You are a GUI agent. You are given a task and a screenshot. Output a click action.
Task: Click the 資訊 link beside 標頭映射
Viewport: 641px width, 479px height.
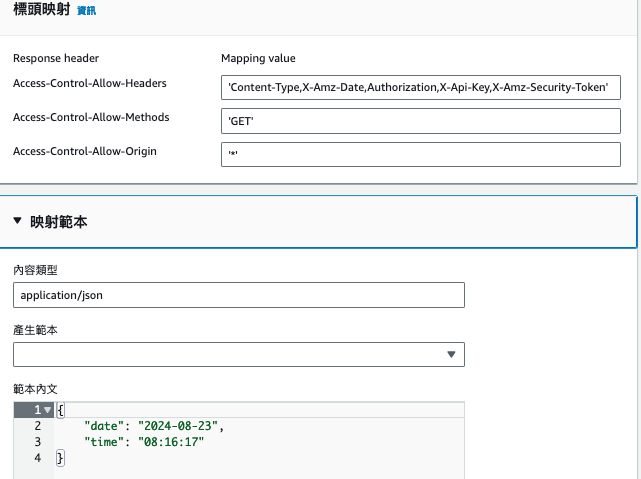(87, 10)
